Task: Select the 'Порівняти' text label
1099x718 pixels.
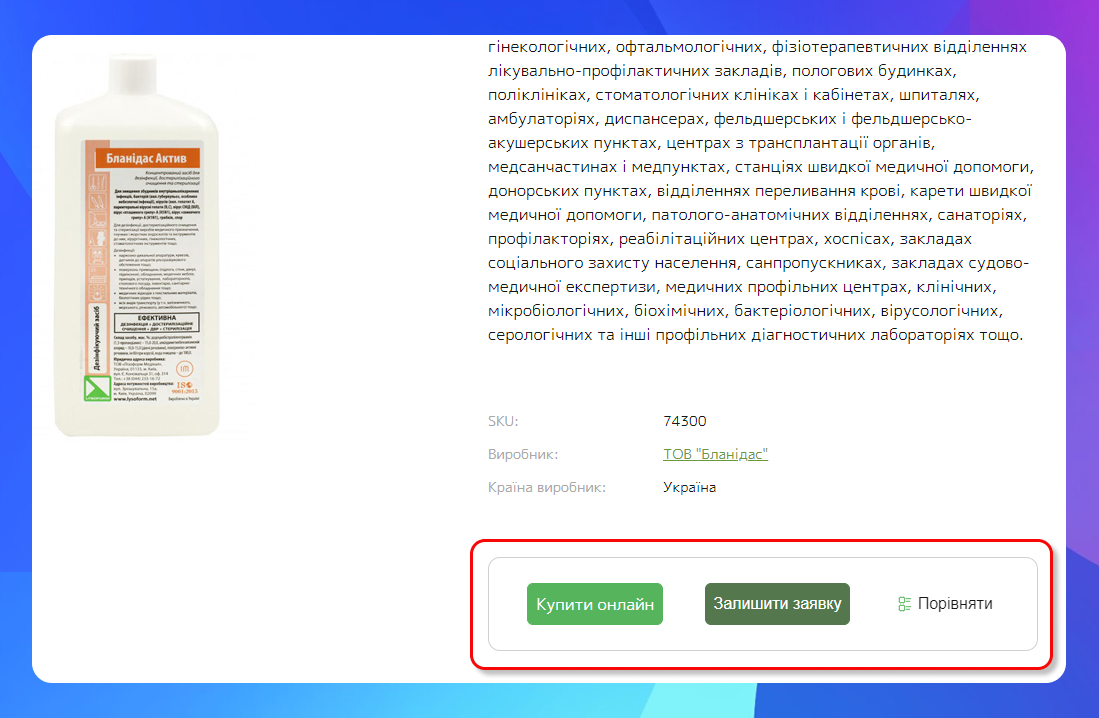Action: click(x=955, y=604)
